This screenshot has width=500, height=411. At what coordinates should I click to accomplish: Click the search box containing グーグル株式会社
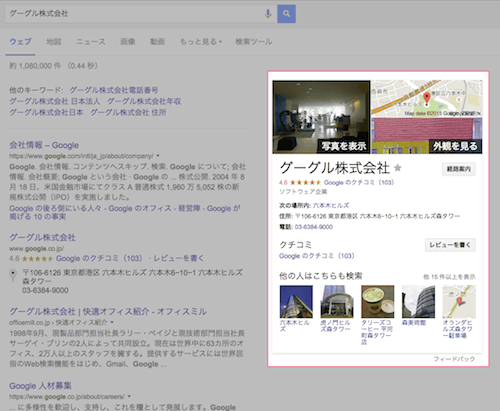point(141,14)
